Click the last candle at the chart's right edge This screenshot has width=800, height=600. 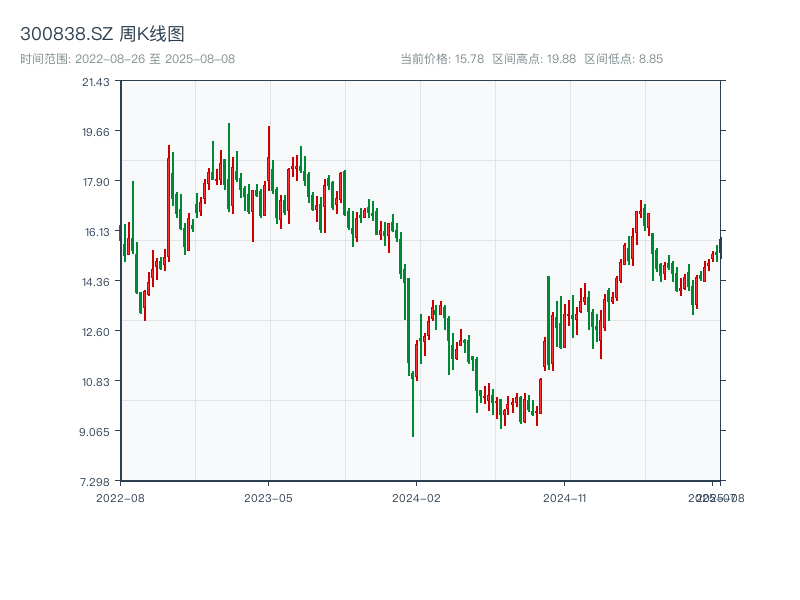719,246
